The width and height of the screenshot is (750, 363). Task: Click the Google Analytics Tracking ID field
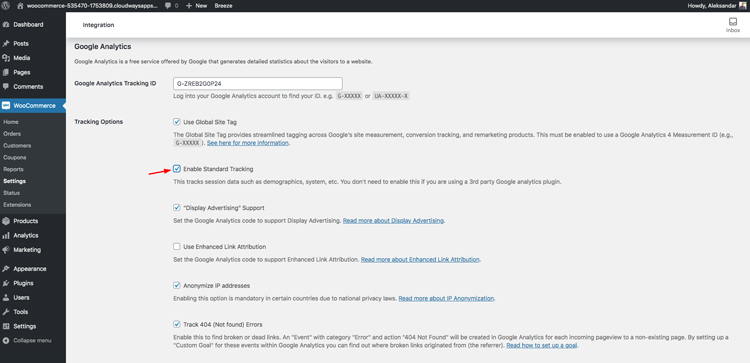pyautogui.click(x=258, y=83)
